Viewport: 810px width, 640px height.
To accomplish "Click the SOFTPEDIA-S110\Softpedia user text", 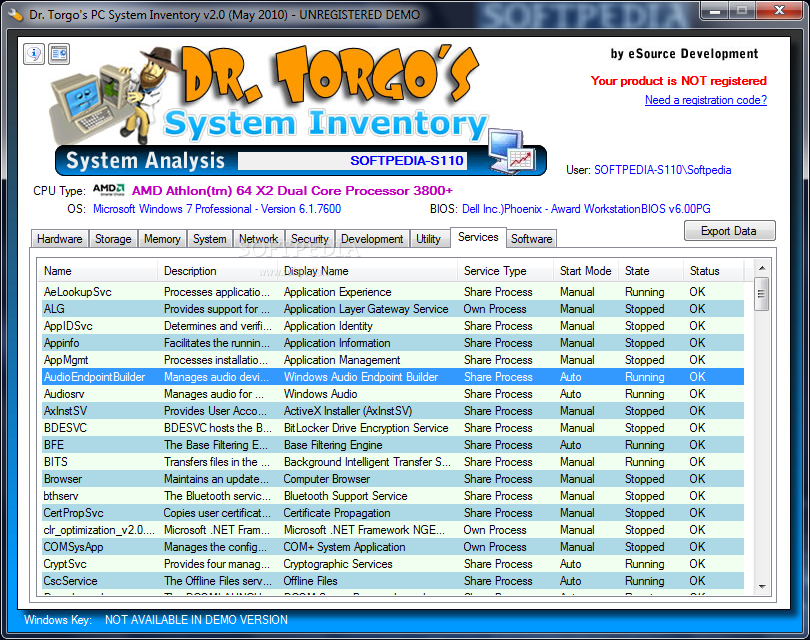I will [x=662, y=170].
